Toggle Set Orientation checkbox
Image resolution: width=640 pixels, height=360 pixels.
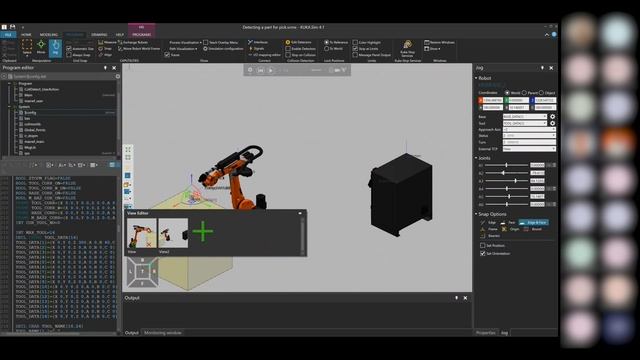point(482,253)
